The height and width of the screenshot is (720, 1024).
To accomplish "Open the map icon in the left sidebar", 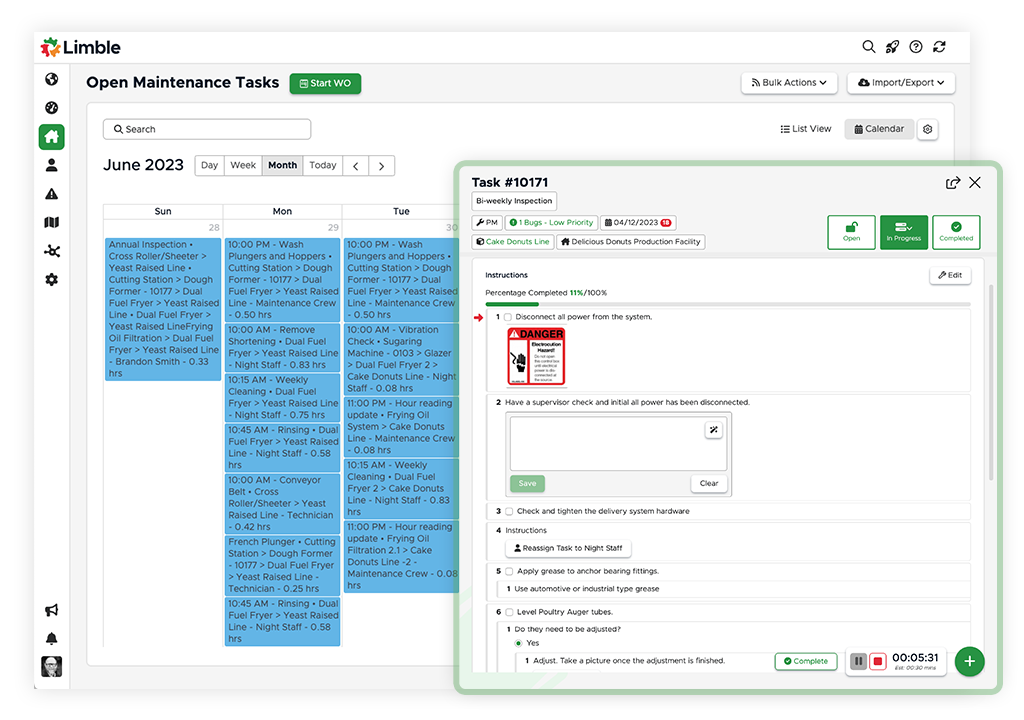I will pyautogui.click(x=52, y=223).
